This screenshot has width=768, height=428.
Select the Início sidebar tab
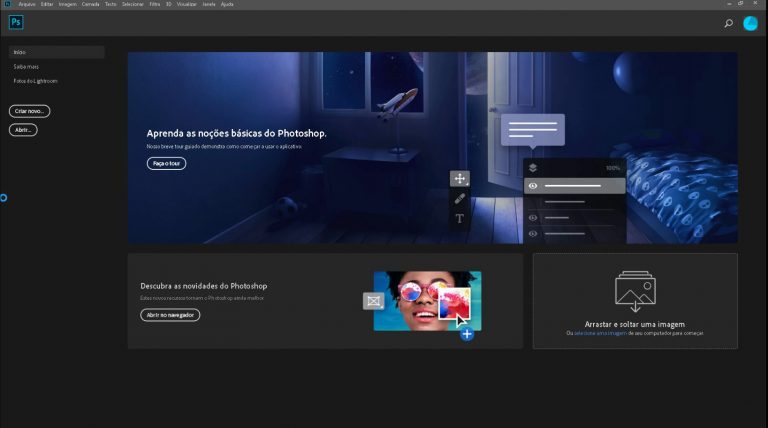57,52
